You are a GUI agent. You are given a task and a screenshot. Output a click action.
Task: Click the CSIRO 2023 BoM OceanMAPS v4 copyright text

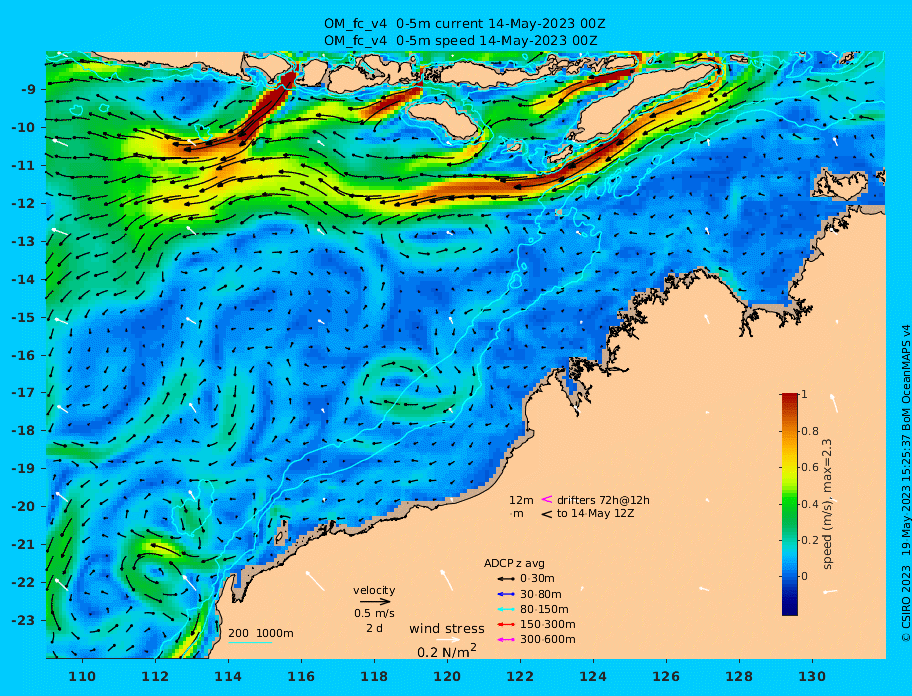tap(906, 483)
